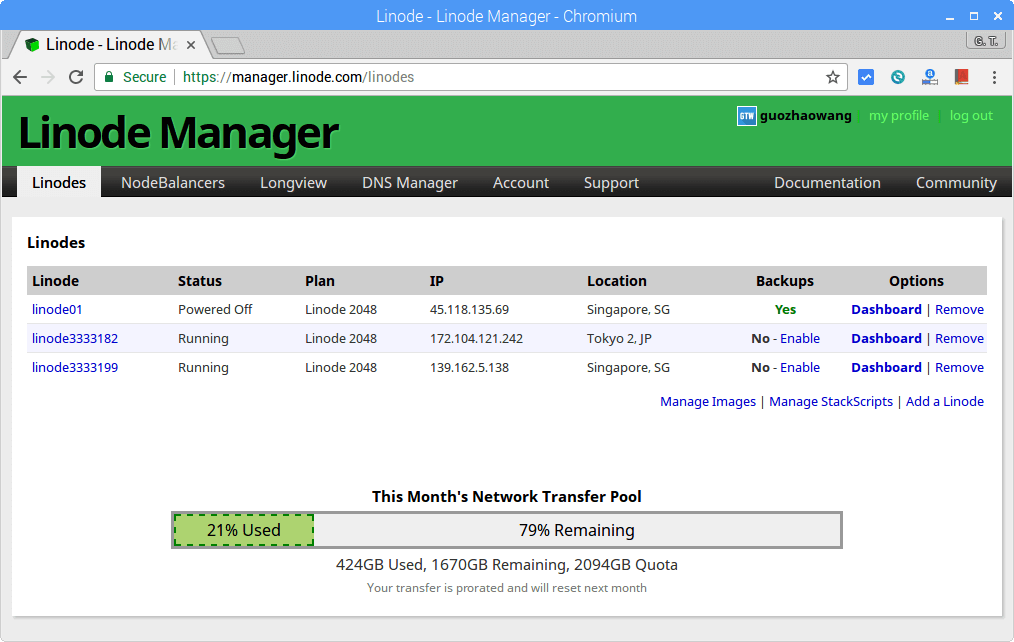Open the Chromium three-dot menu
The height and width of the screenshot is (642, 1014).
pos(993,76)
